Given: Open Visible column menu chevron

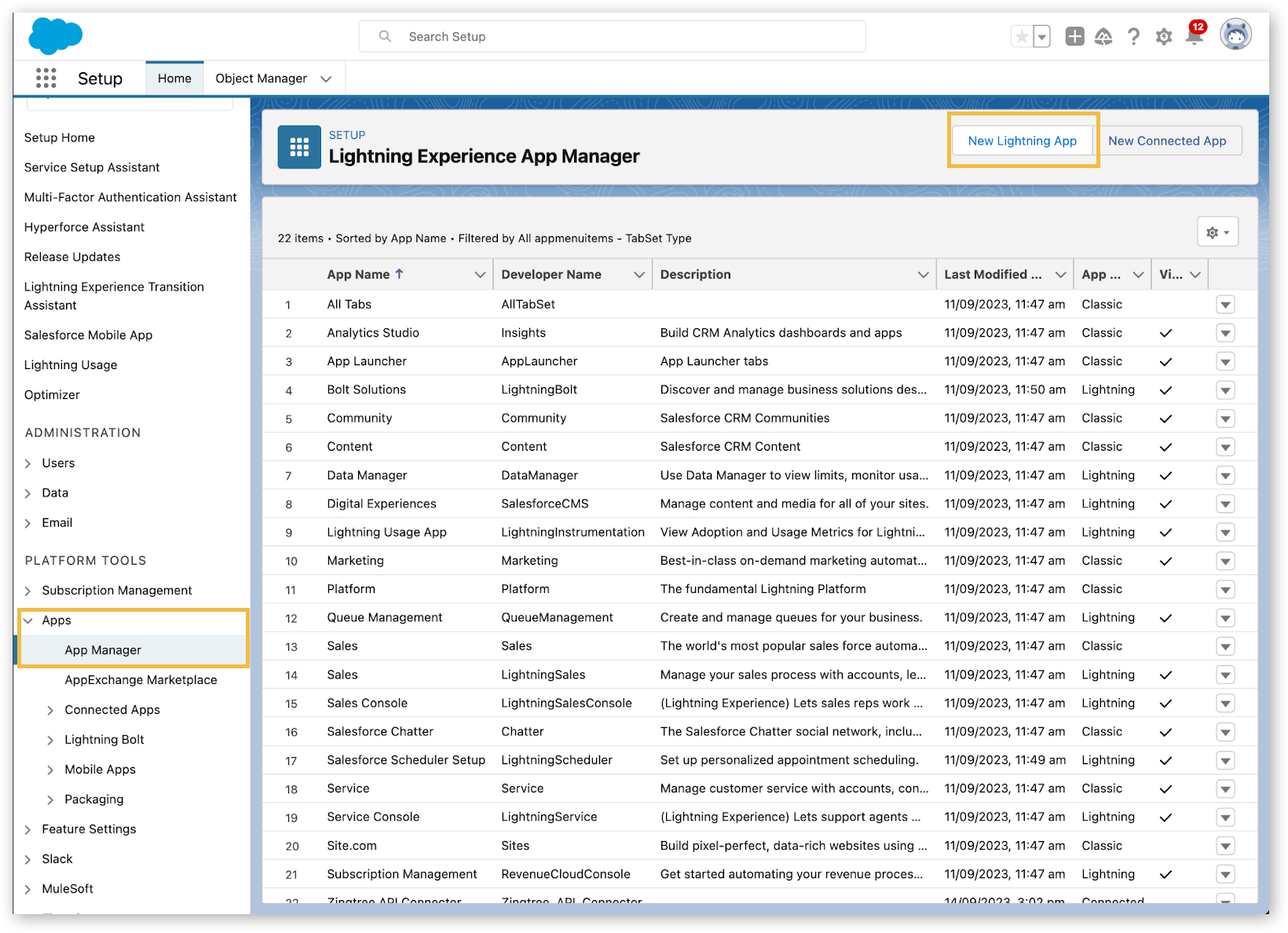Looking at the screenshot, I should tap(1195, 274).
